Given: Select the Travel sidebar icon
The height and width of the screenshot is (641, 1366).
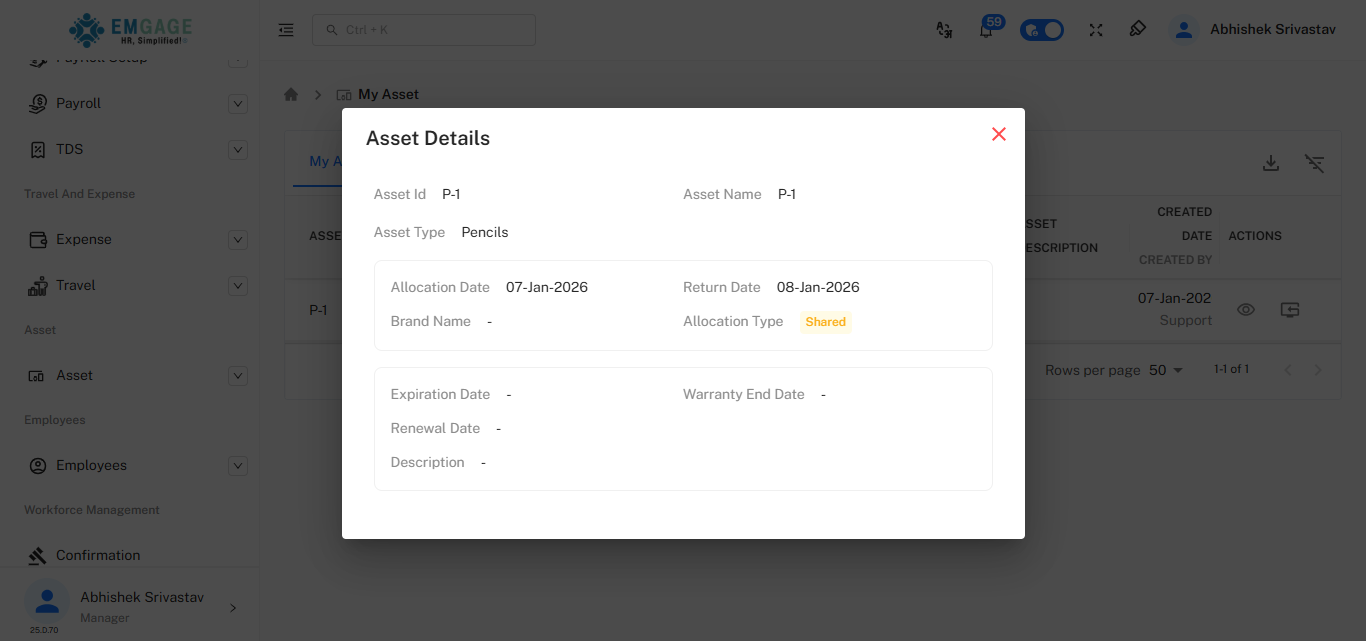Looking at the screenshot, I should click(37, 285).
